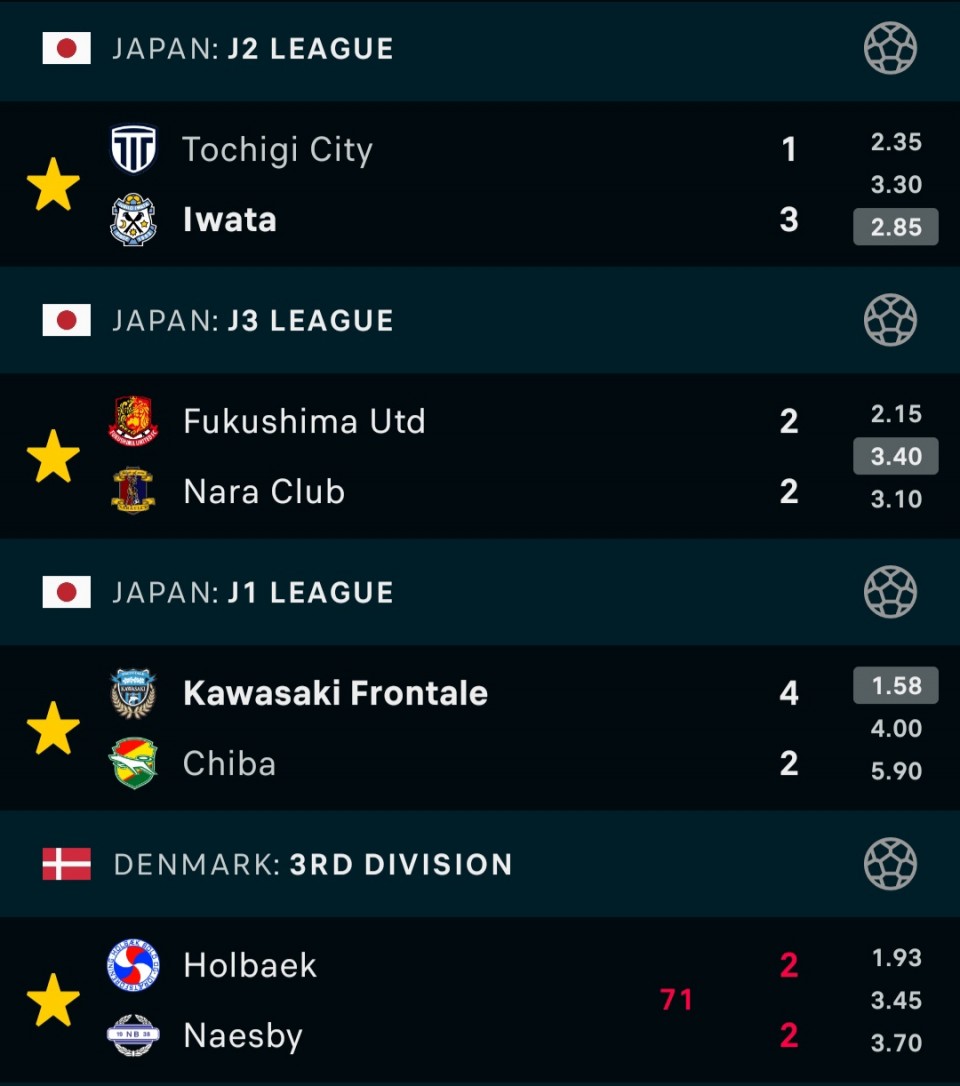
Task: Open the Iwata team crest
Action: 134,220
